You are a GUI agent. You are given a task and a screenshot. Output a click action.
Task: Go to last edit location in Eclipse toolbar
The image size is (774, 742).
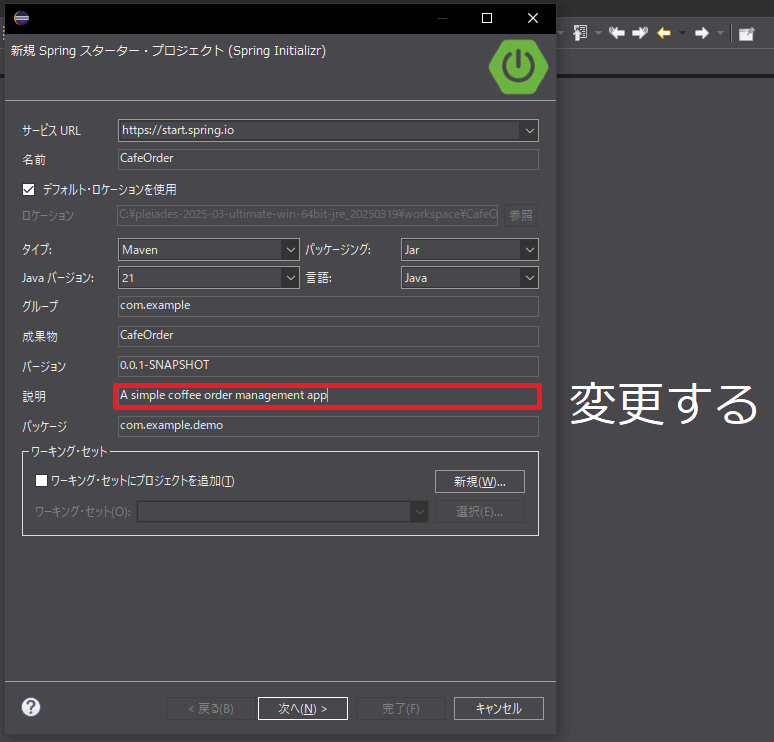[x=617, y=33]
